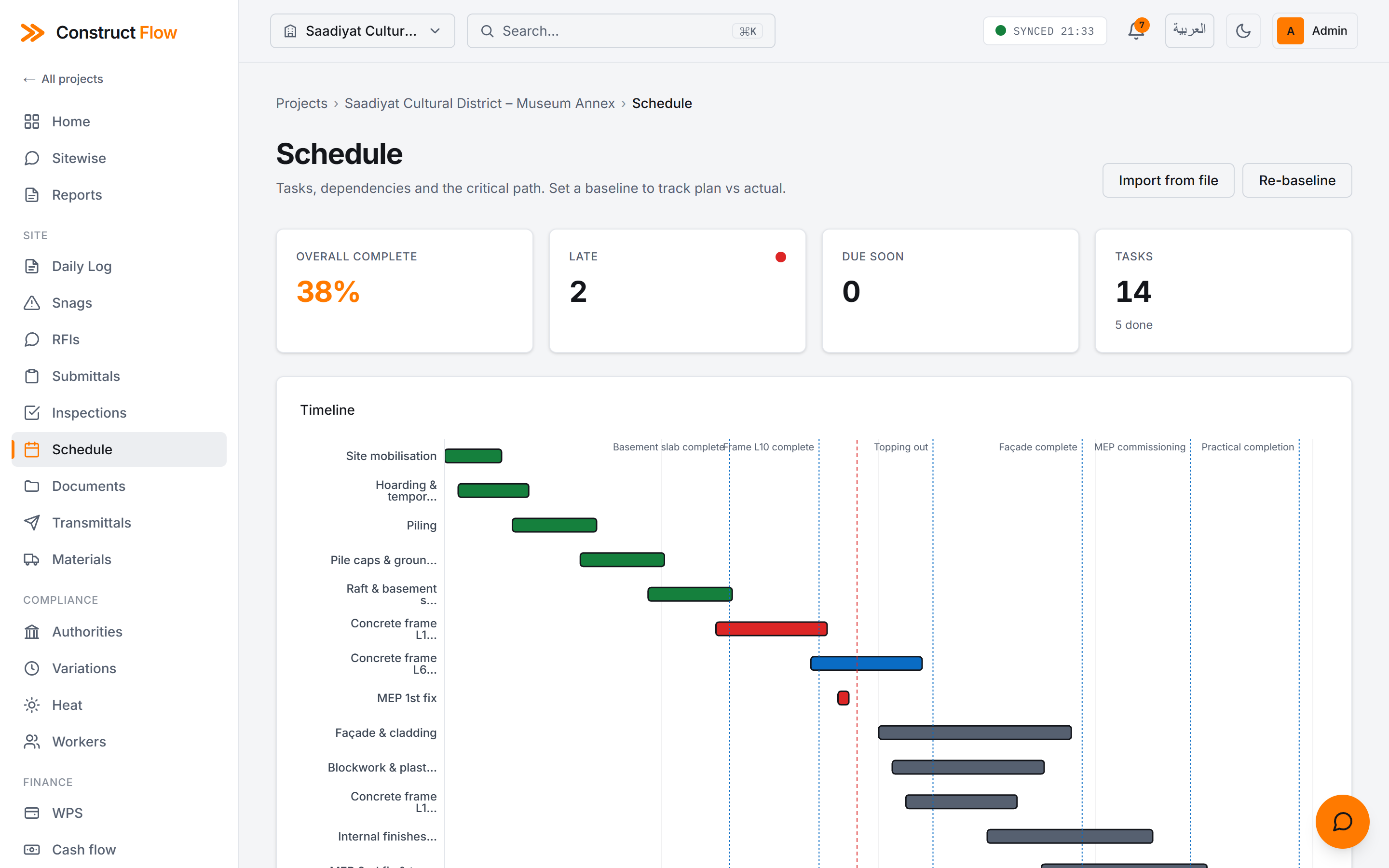Open Variations clock icon
This screenshot has height=868, width=1389.
click(31, 669)
